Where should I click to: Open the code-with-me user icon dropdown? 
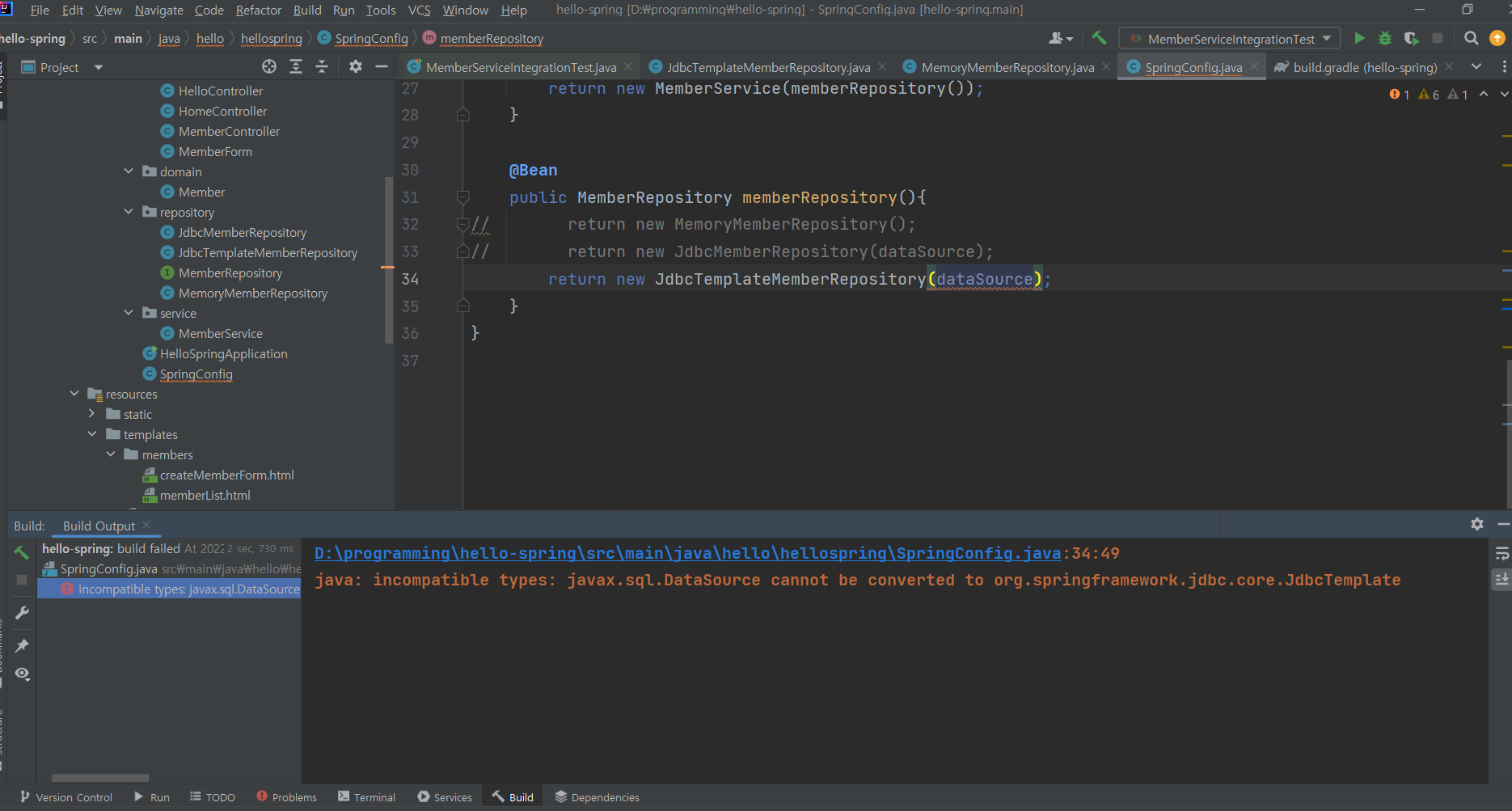(x=1061, y=38)
